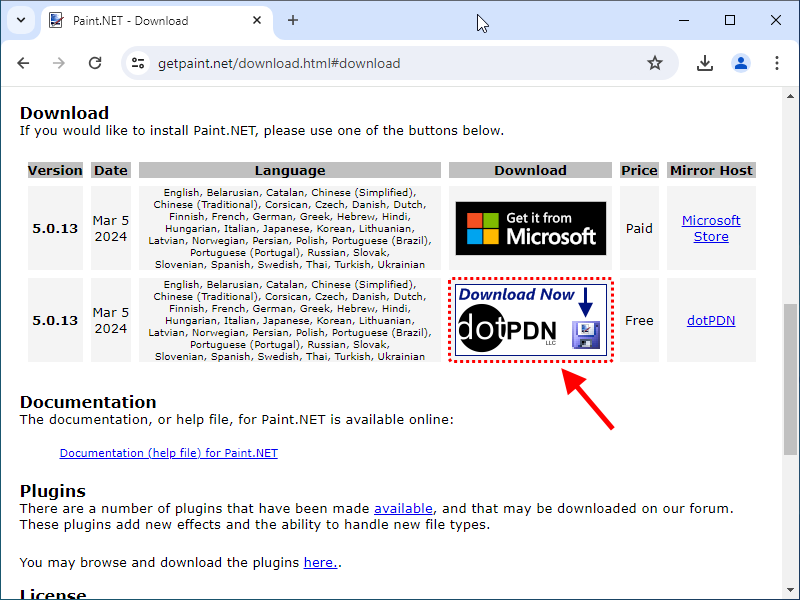The width and height of the screenshot is (800, 600).
Task: Click the 'Plugins' section heading
Action: [53, 491]
